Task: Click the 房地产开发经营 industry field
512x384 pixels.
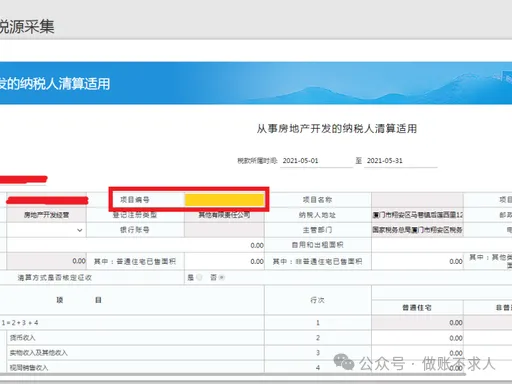Action: [46, 215]
